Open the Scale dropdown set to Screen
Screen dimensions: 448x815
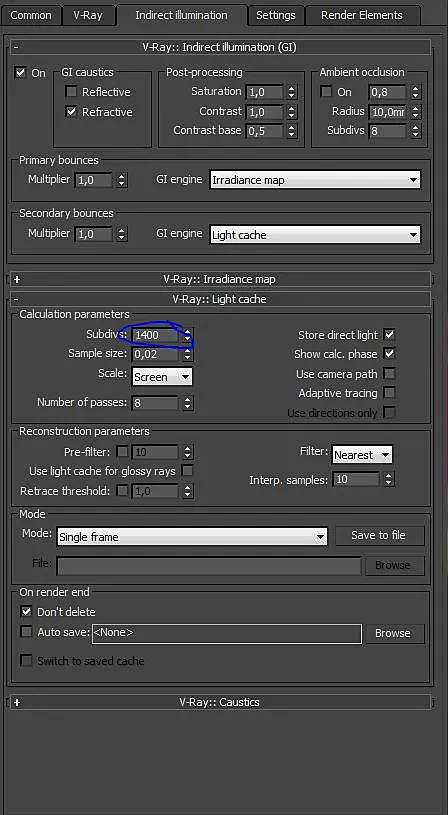coord(162,377)
